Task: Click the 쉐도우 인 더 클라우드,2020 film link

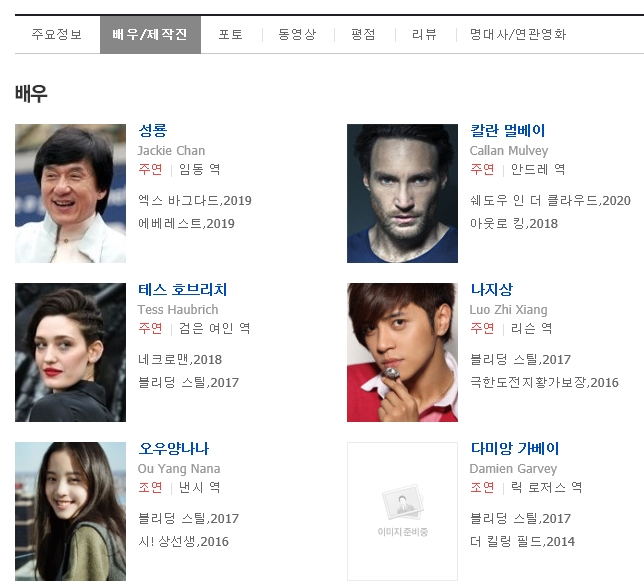Action: [x=550, y=200]
